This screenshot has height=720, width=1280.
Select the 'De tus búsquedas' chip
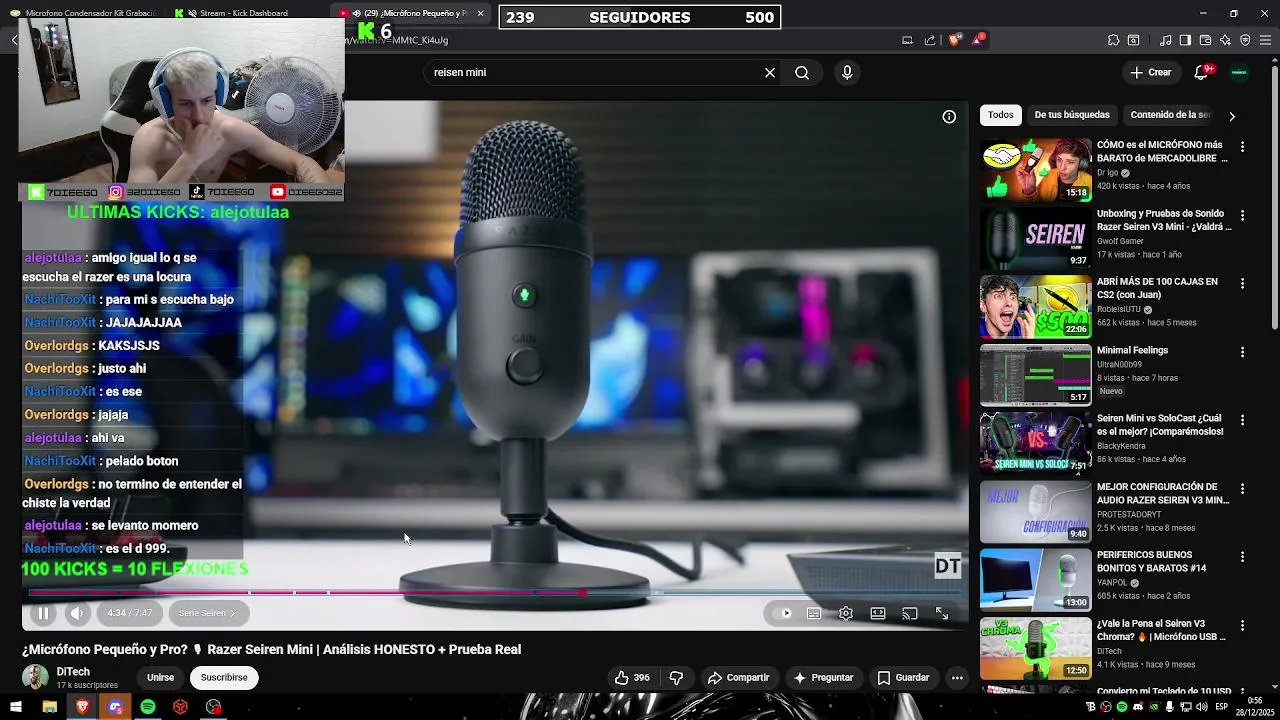1072,115
